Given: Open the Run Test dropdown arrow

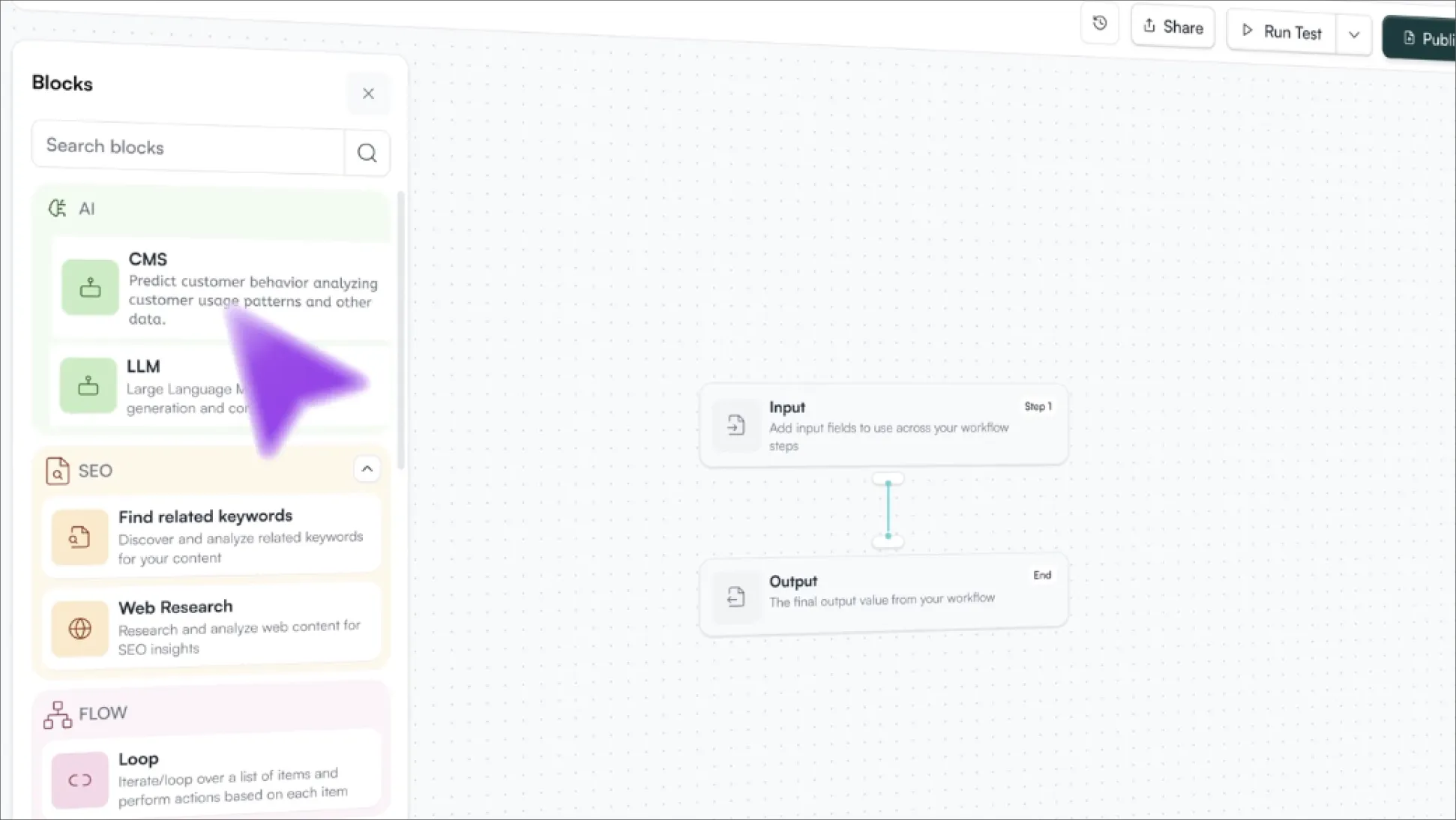Looking at the screenshot, I should [x=1354, y=34].
